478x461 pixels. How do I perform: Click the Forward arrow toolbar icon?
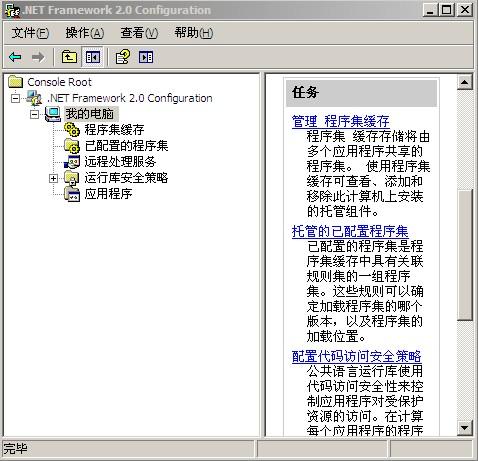coord(38,57)
